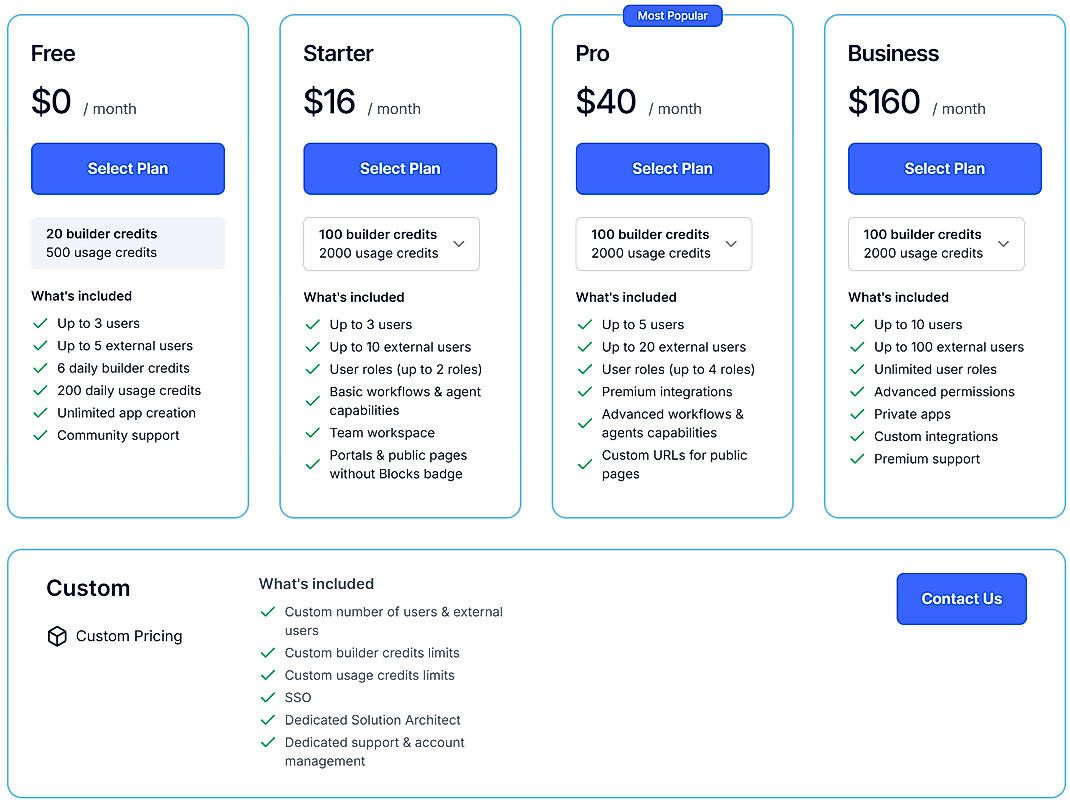The width and height of the screenshot is (1070, 800).
Task: Click the checkmark next to SSO
Action: click(268, 697)
